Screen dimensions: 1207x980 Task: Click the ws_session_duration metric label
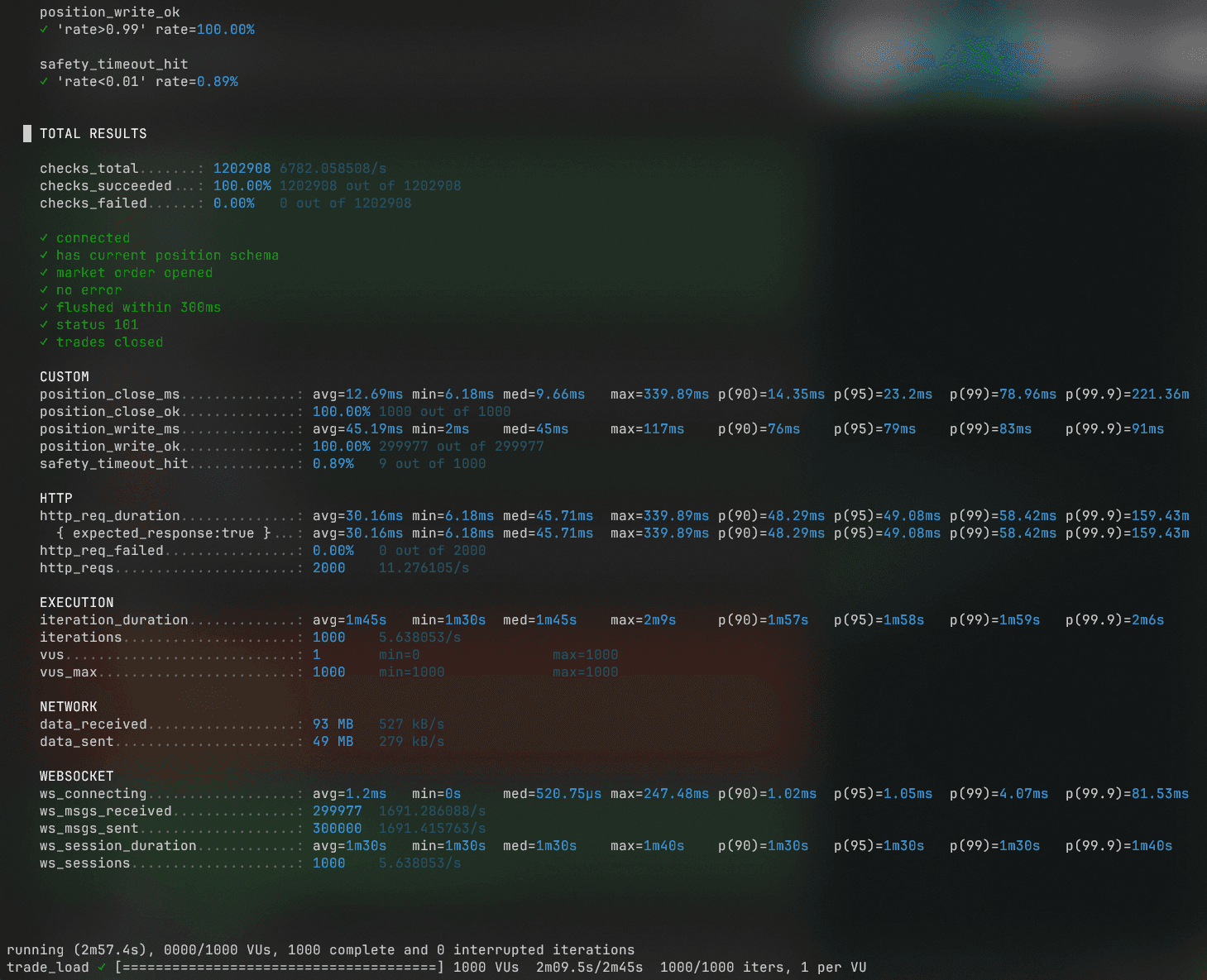tap(118, 846)
